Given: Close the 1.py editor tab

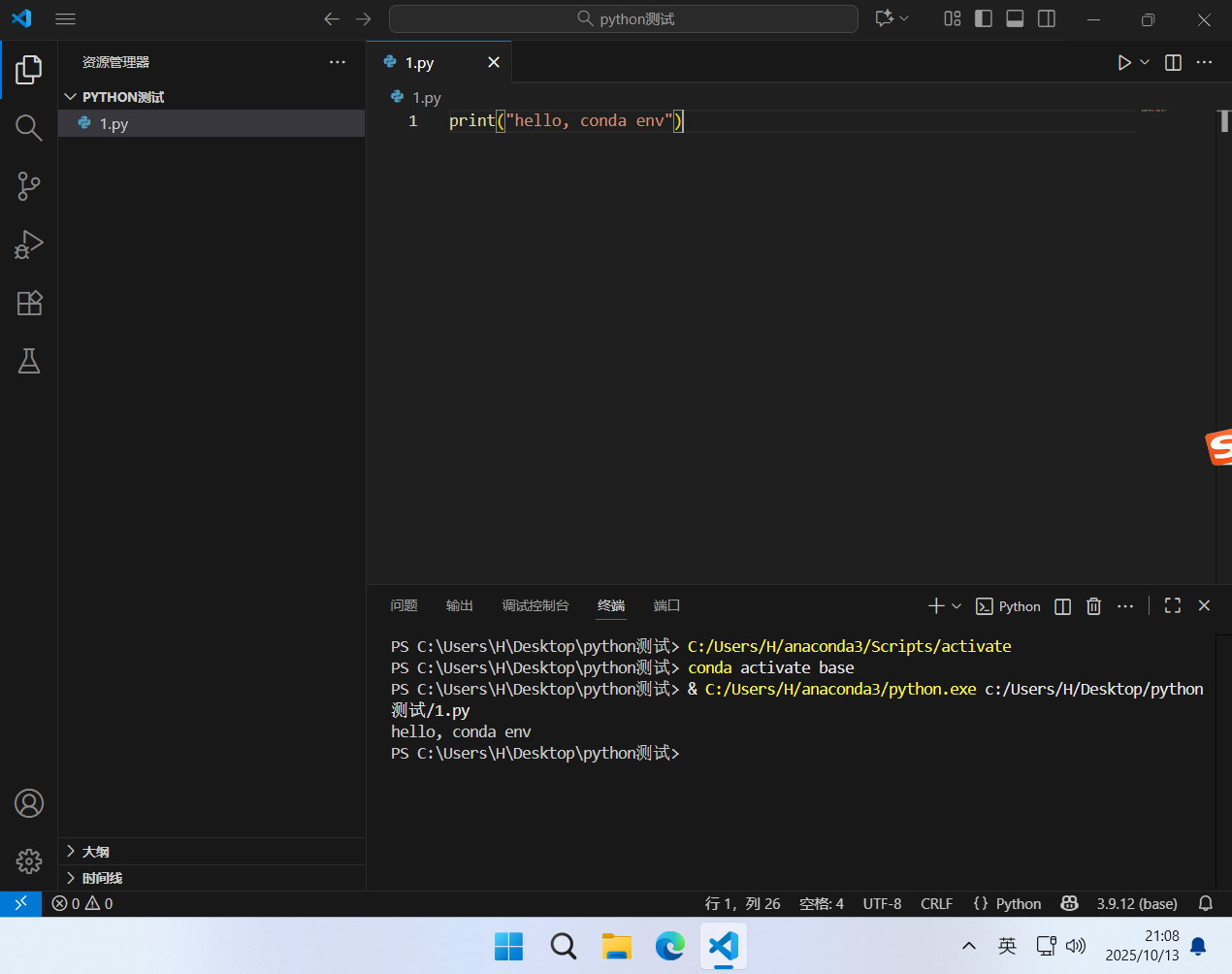Looking at the screenshot, I should pyautogui.click(x=494, y=62).
